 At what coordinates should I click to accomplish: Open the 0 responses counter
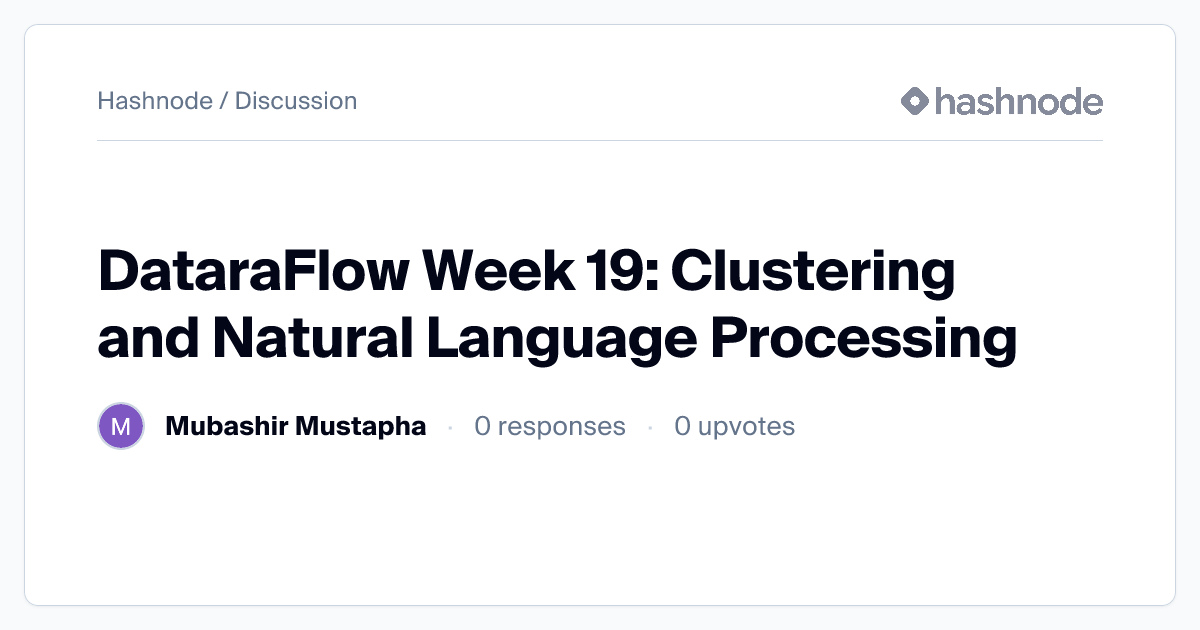(x=550, y=425)
